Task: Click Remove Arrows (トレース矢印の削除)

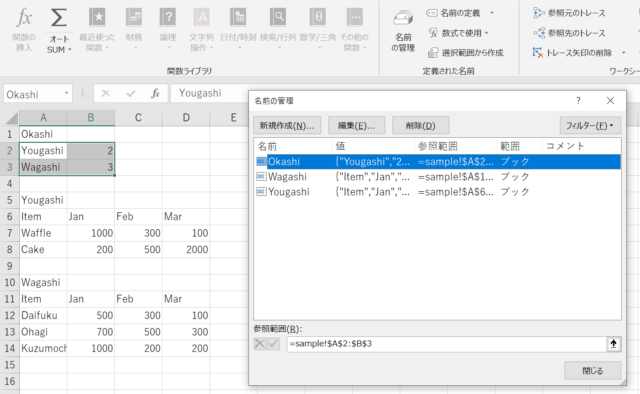Action: [572, 53]
